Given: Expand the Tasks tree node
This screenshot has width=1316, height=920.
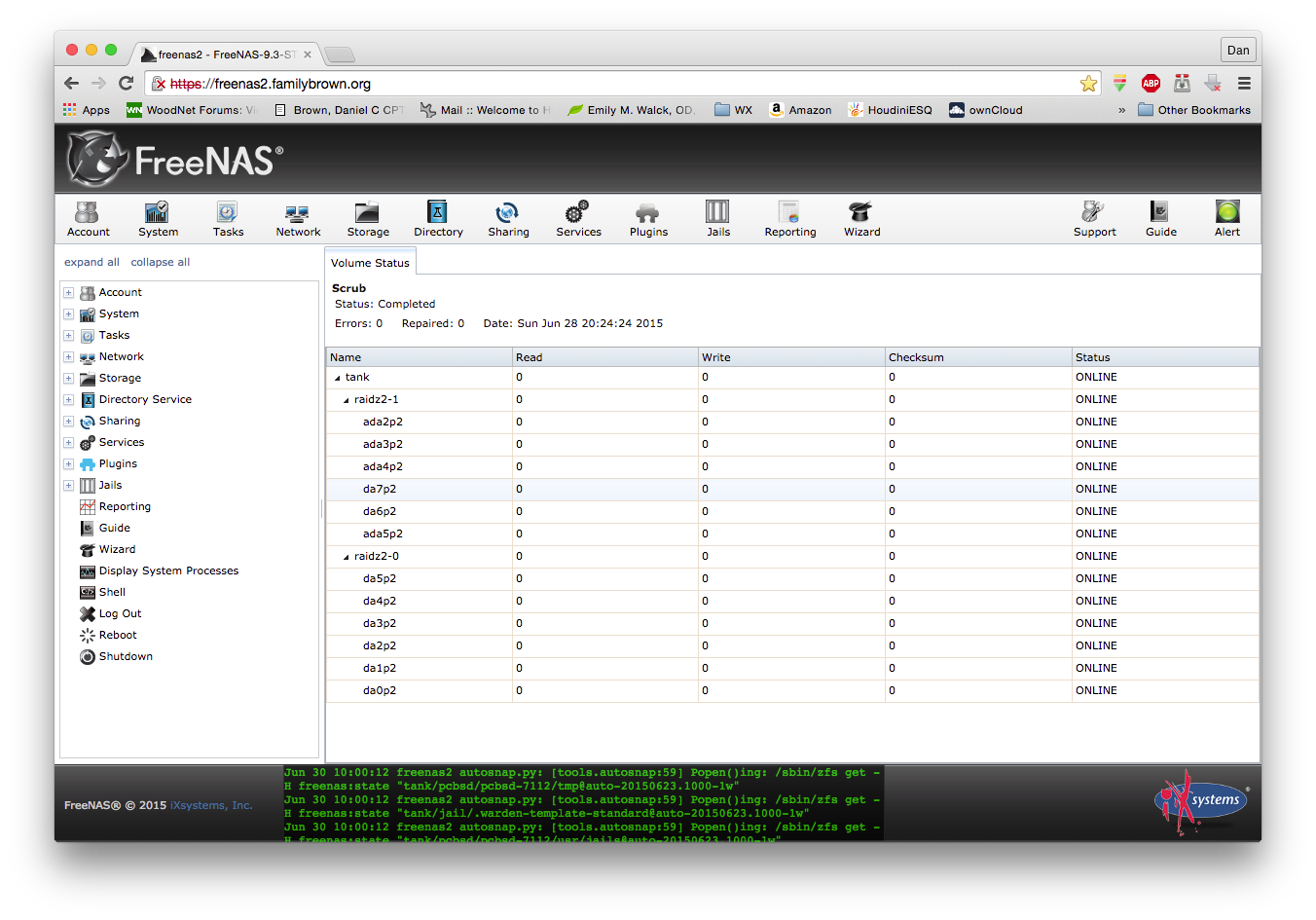Looking at the screenshot, I should [x=69, y=335].
